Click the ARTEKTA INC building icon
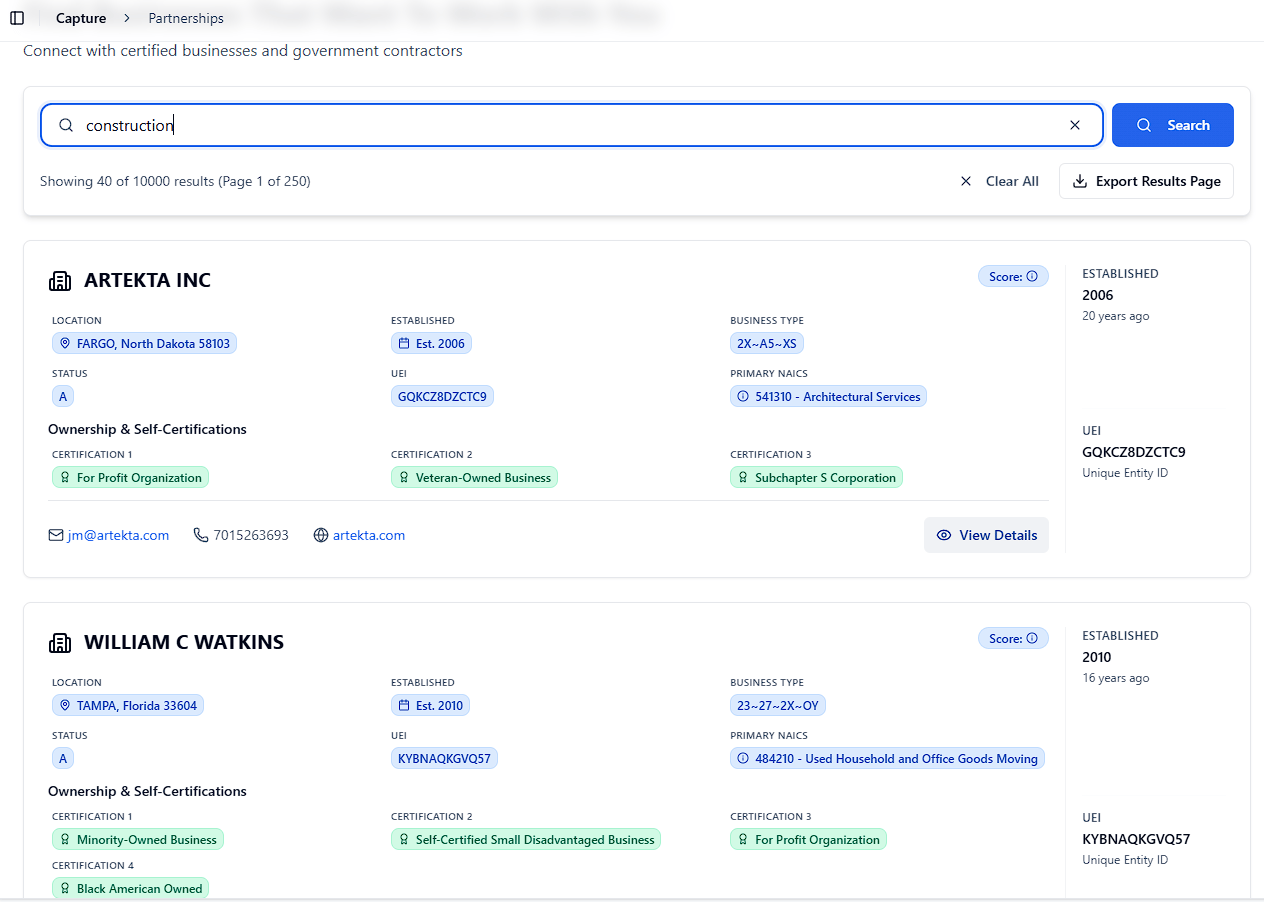The height and width of the screenshot is (902, 1264). point(60,281)
